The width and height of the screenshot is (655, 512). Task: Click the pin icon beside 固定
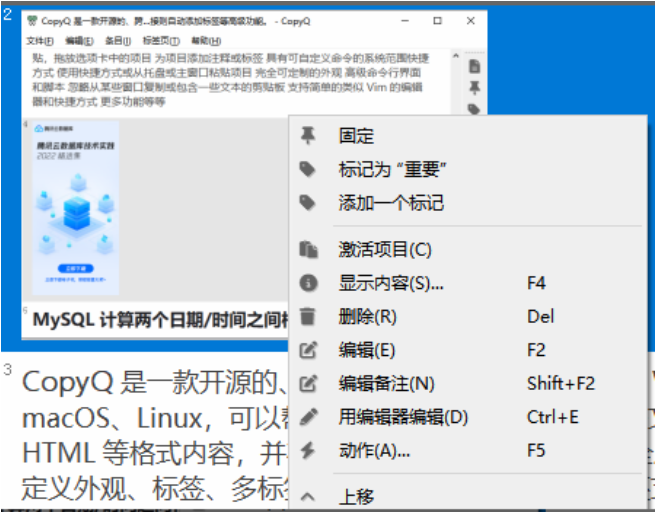click(x=308, y=136)
